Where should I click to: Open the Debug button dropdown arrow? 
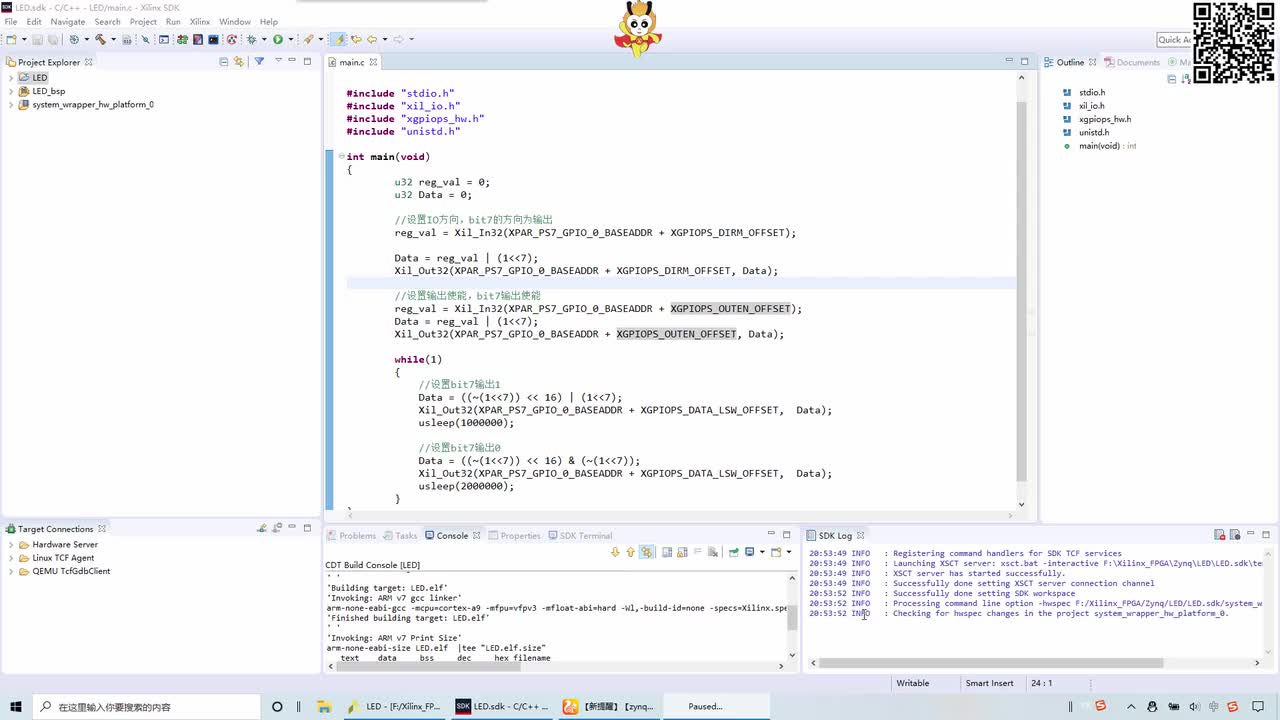[264, 40]
